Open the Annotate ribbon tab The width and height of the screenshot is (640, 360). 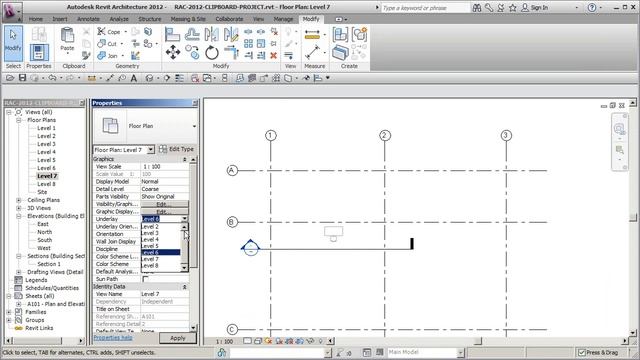point(88,19)
